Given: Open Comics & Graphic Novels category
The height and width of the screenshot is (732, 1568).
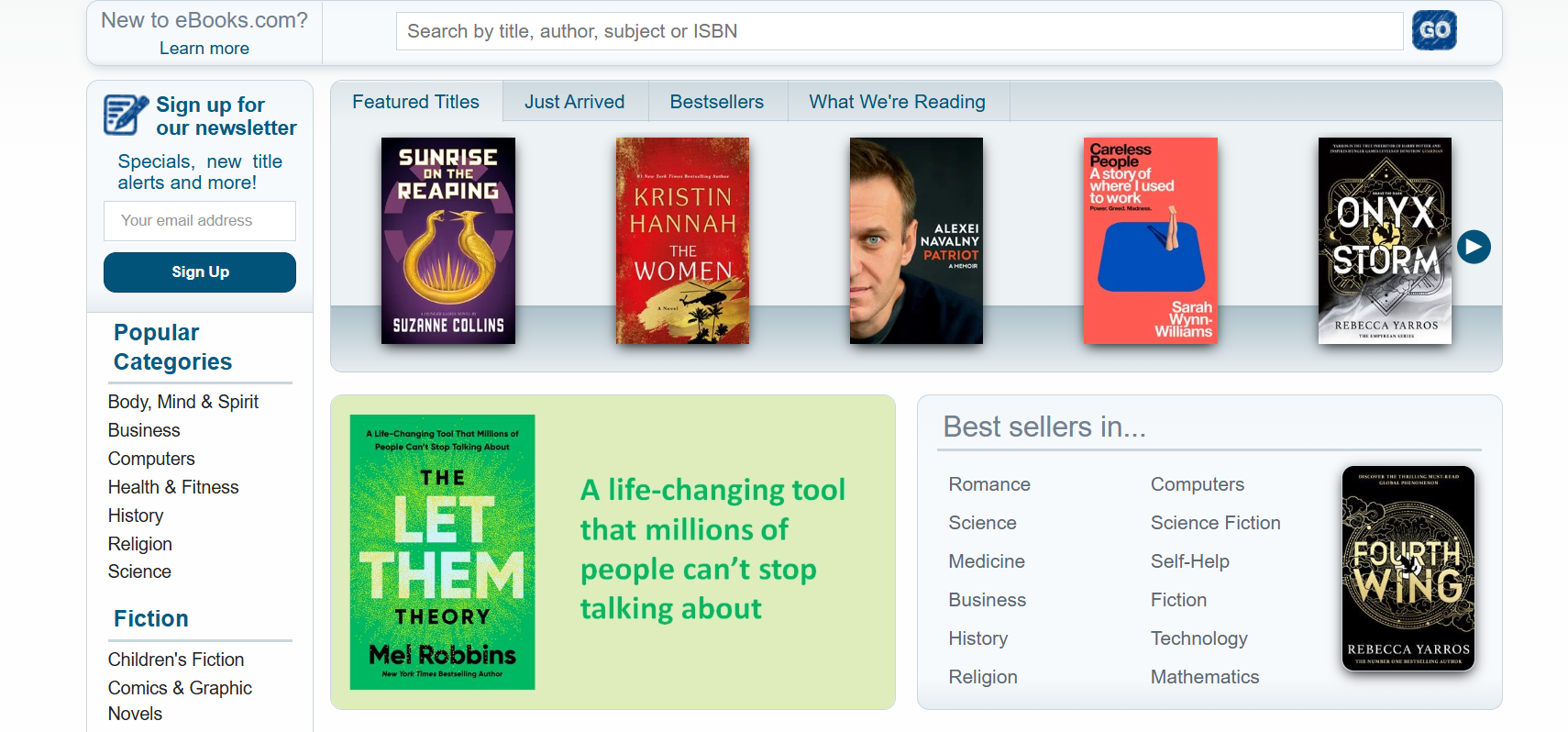Looking at the screenshot, I should (x=180, y=701).
